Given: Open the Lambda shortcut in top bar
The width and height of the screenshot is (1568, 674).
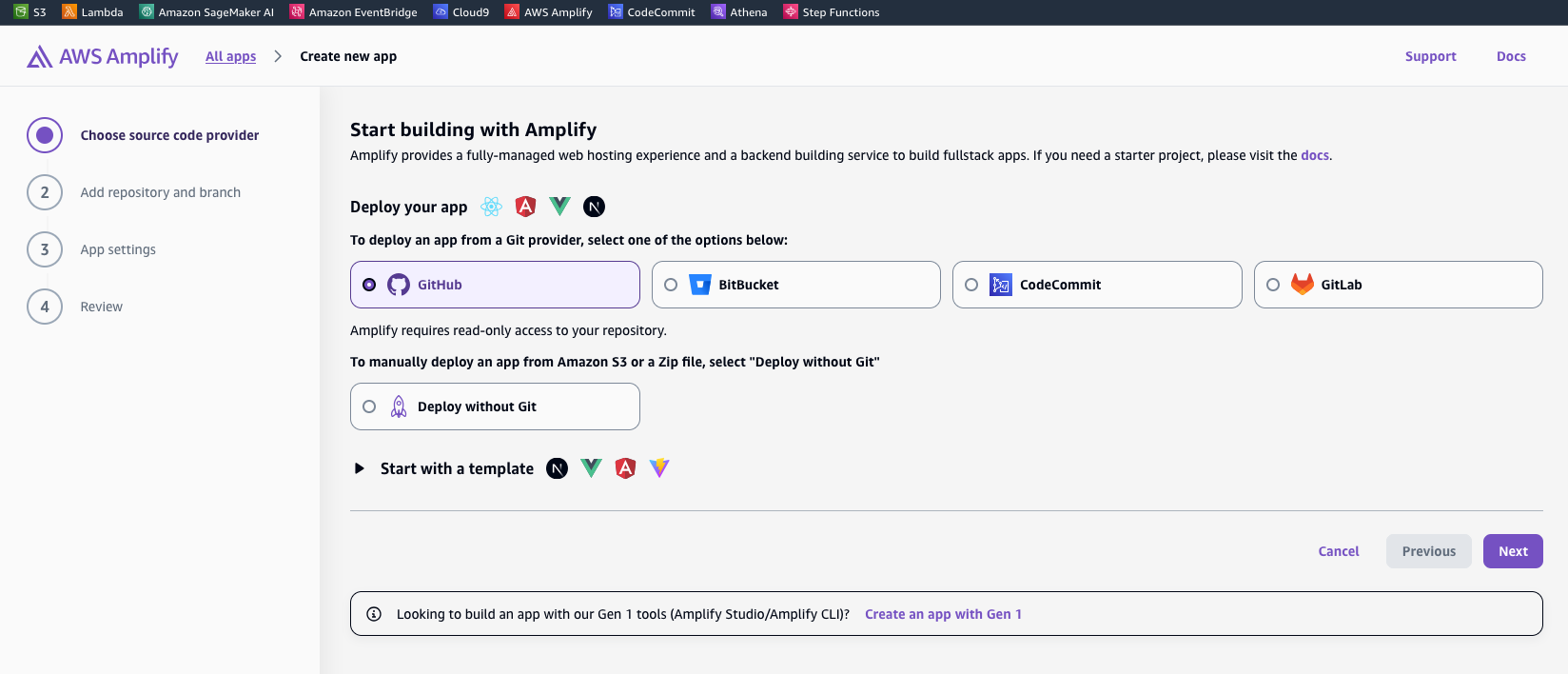Looking at the screenshot, I should (x=69, y=12).
